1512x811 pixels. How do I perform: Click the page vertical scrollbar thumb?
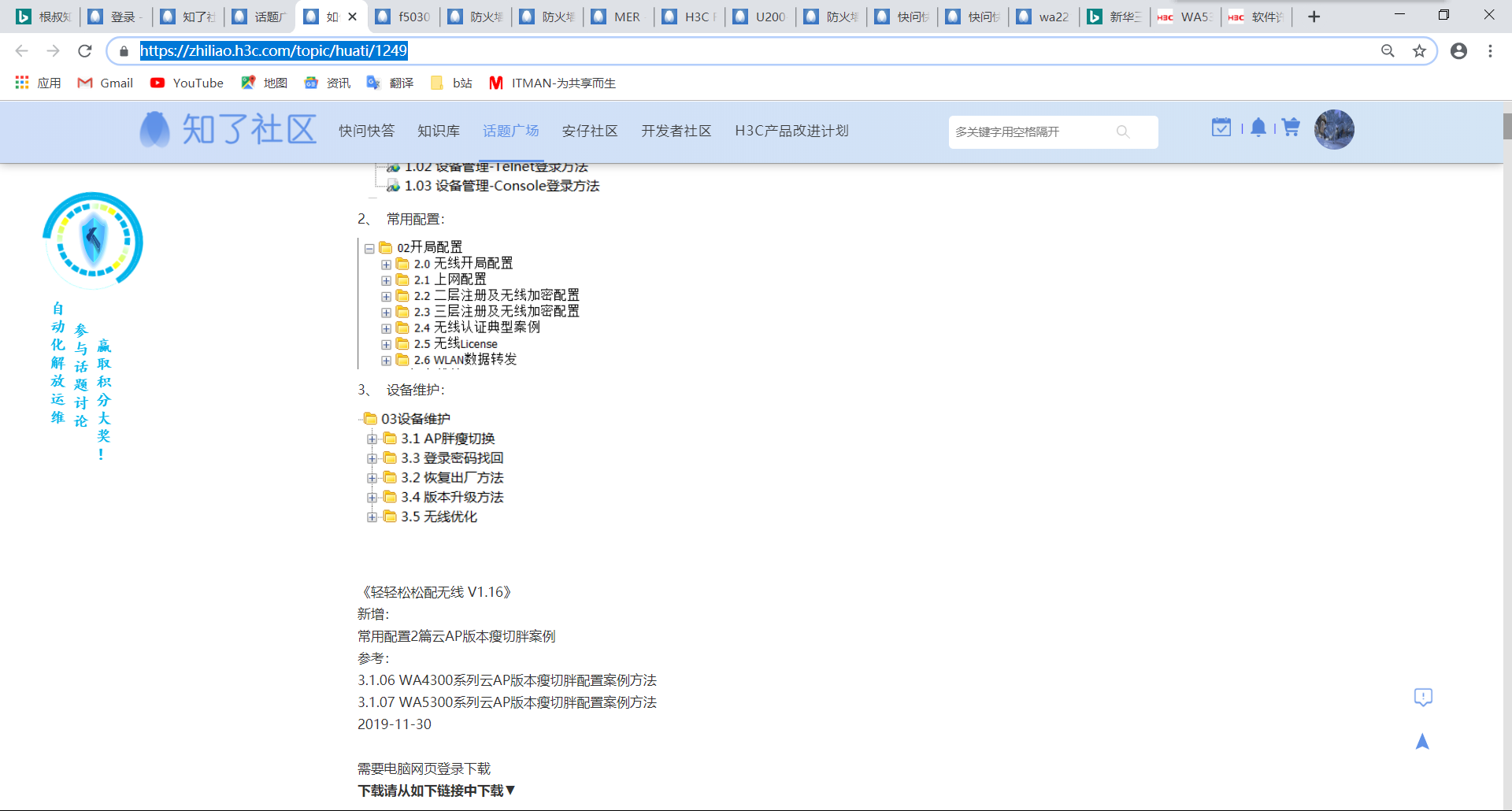coord(1507,126)
